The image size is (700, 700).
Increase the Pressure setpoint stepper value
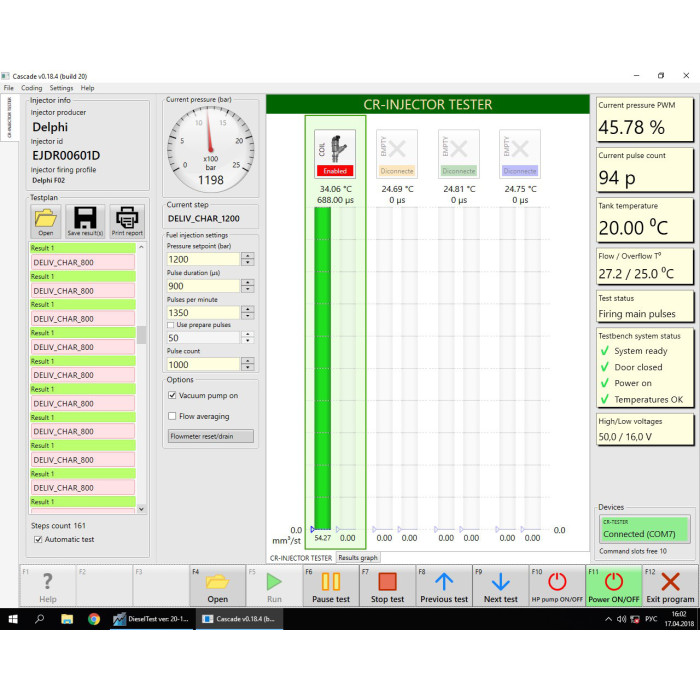[247, 256]
